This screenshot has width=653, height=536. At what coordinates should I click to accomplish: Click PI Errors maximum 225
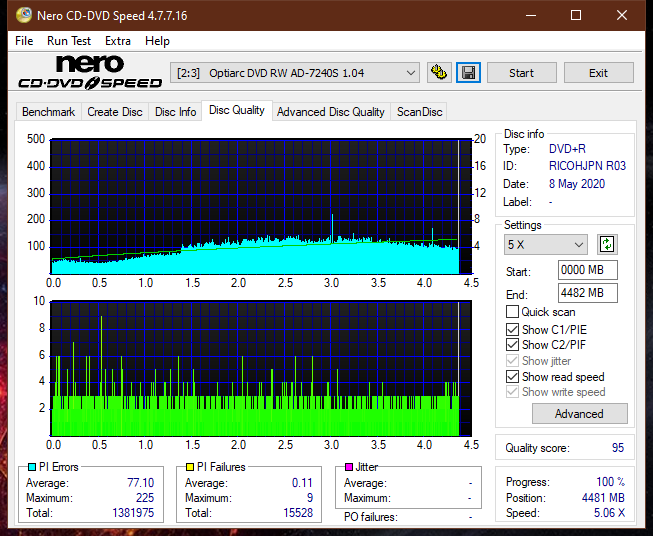pyautogui.click(x=145, y=498)
